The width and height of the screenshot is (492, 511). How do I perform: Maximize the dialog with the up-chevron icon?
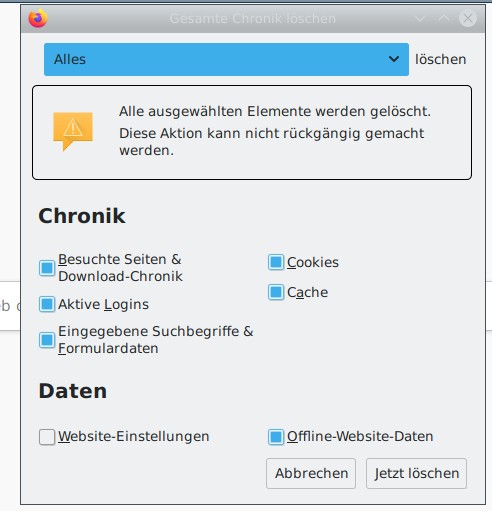tap(444, 18)
